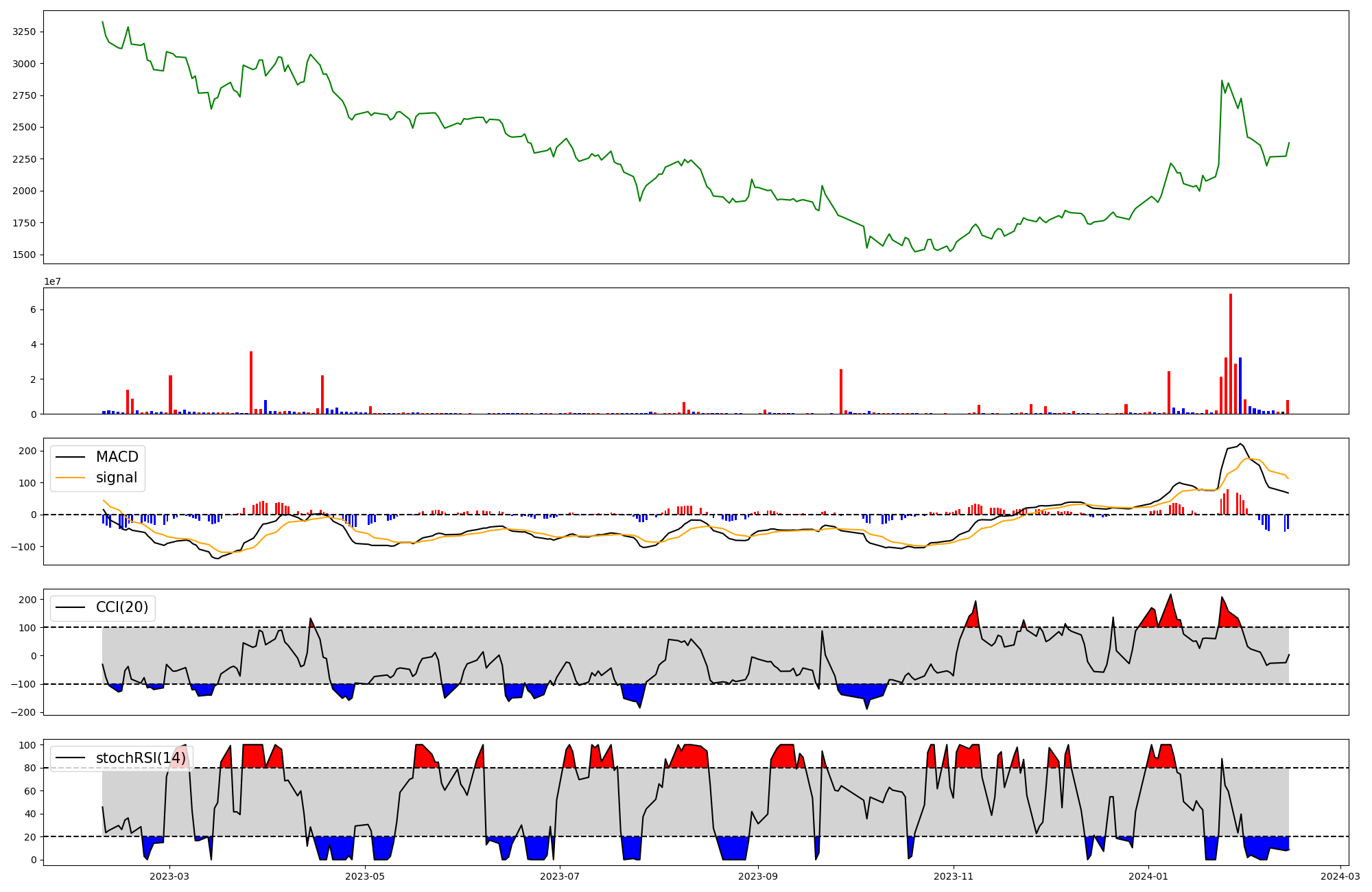Click the CCI(20) legend label
This screenshot has height=892, width=1372.
click(x=122, y=607)
